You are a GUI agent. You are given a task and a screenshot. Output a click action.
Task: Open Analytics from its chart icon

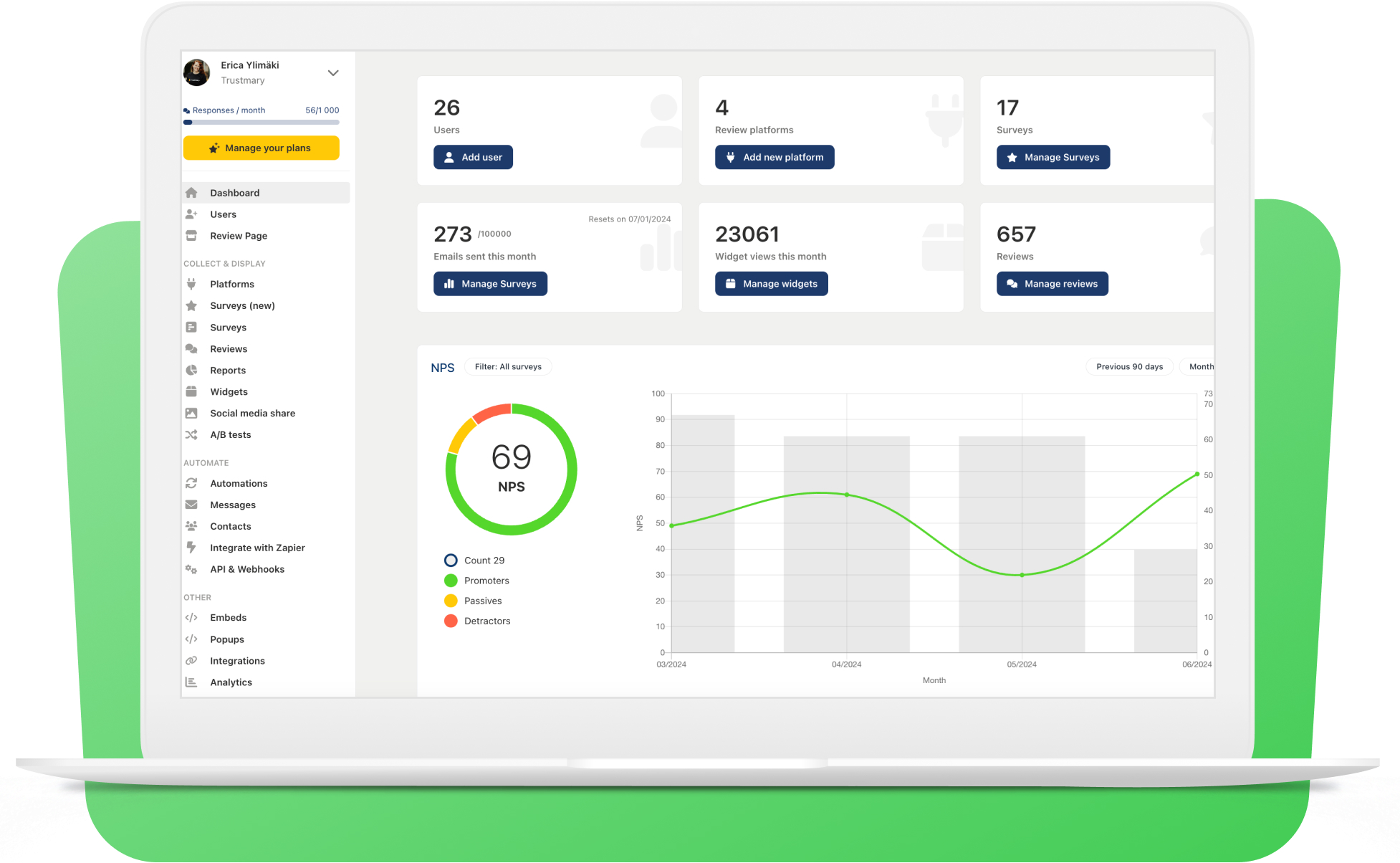click(191, 682)
